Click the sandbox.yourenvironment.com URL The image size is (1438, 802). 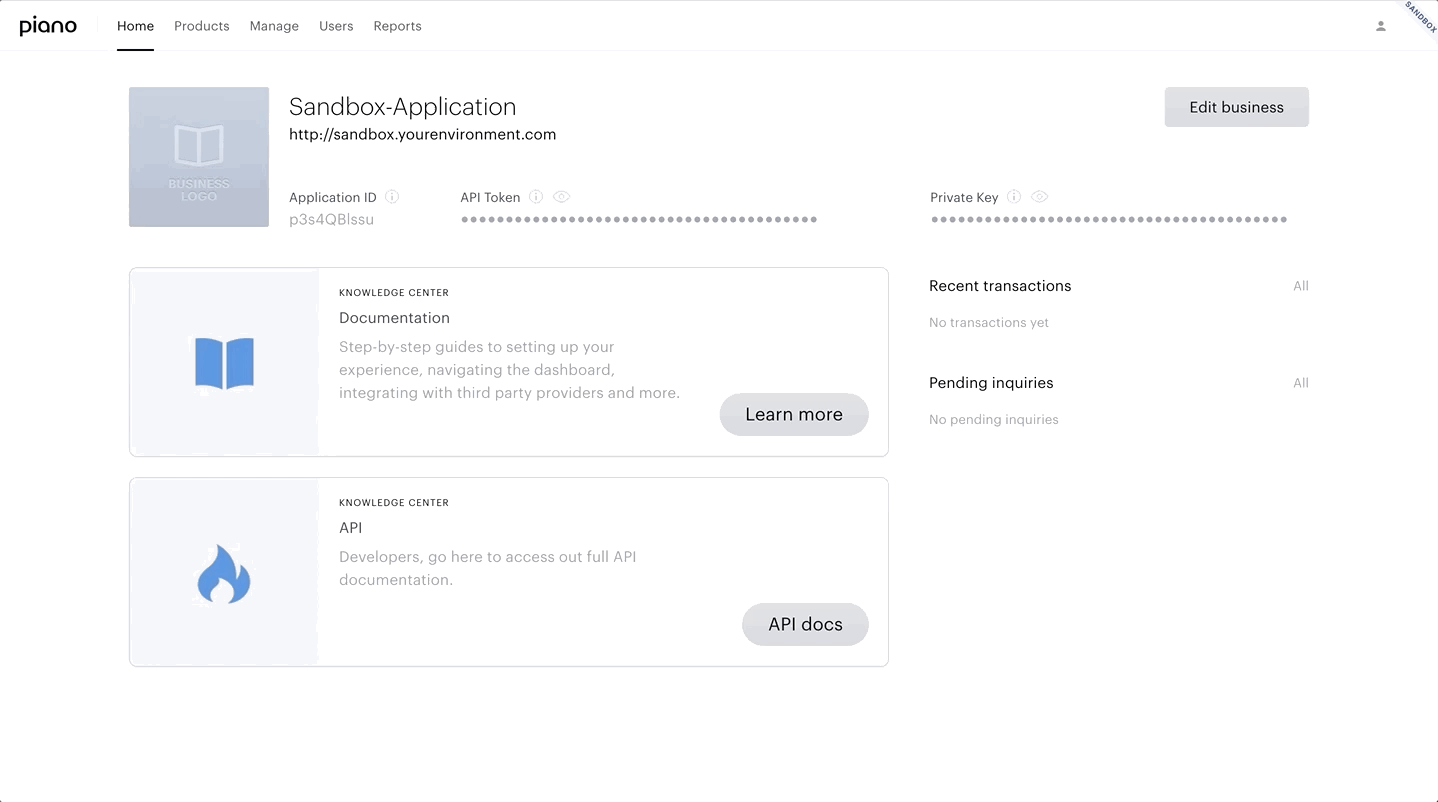click(422, 134)
